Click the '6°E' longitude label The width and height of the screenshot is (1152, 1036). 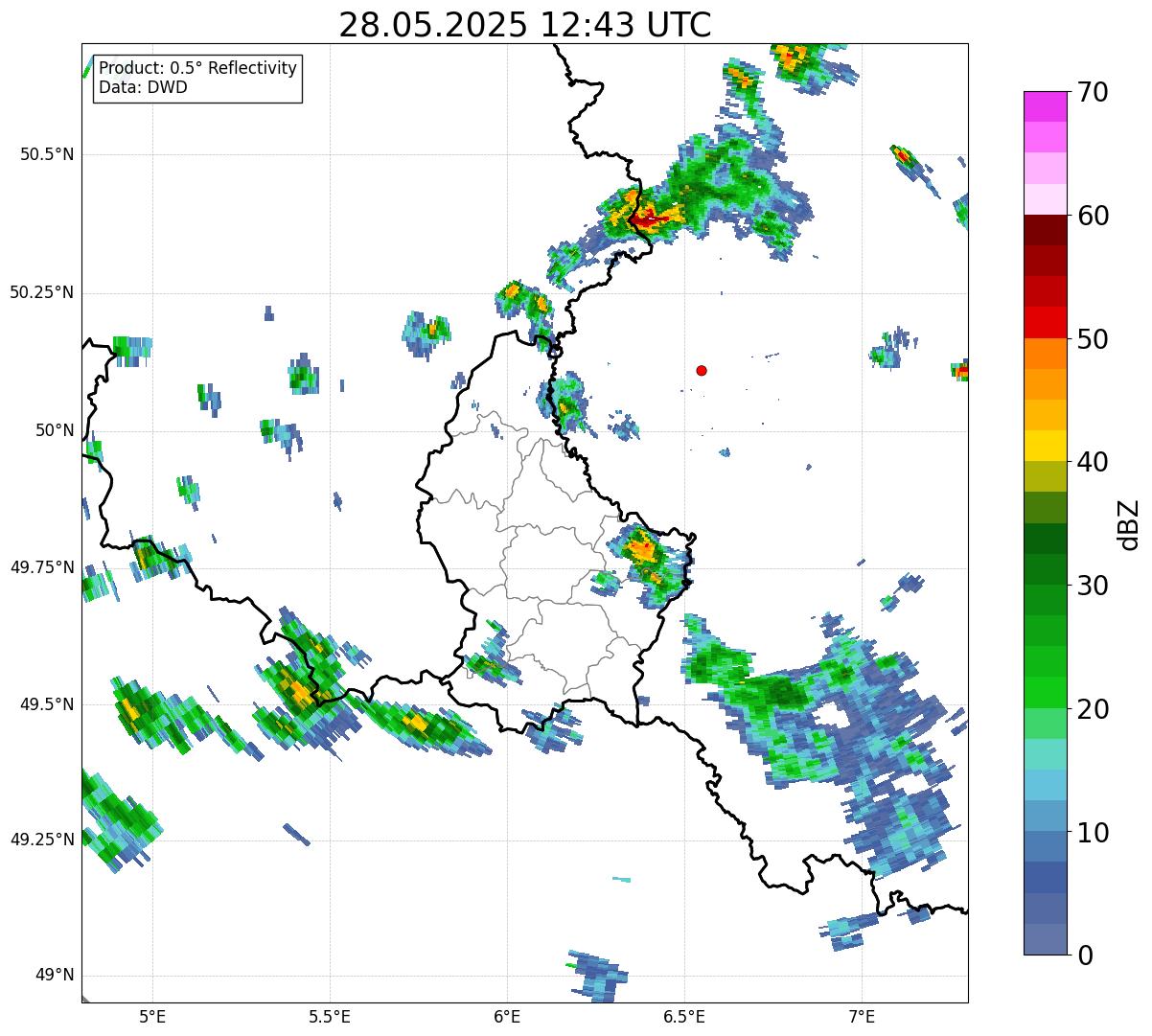pos(507,1016)
